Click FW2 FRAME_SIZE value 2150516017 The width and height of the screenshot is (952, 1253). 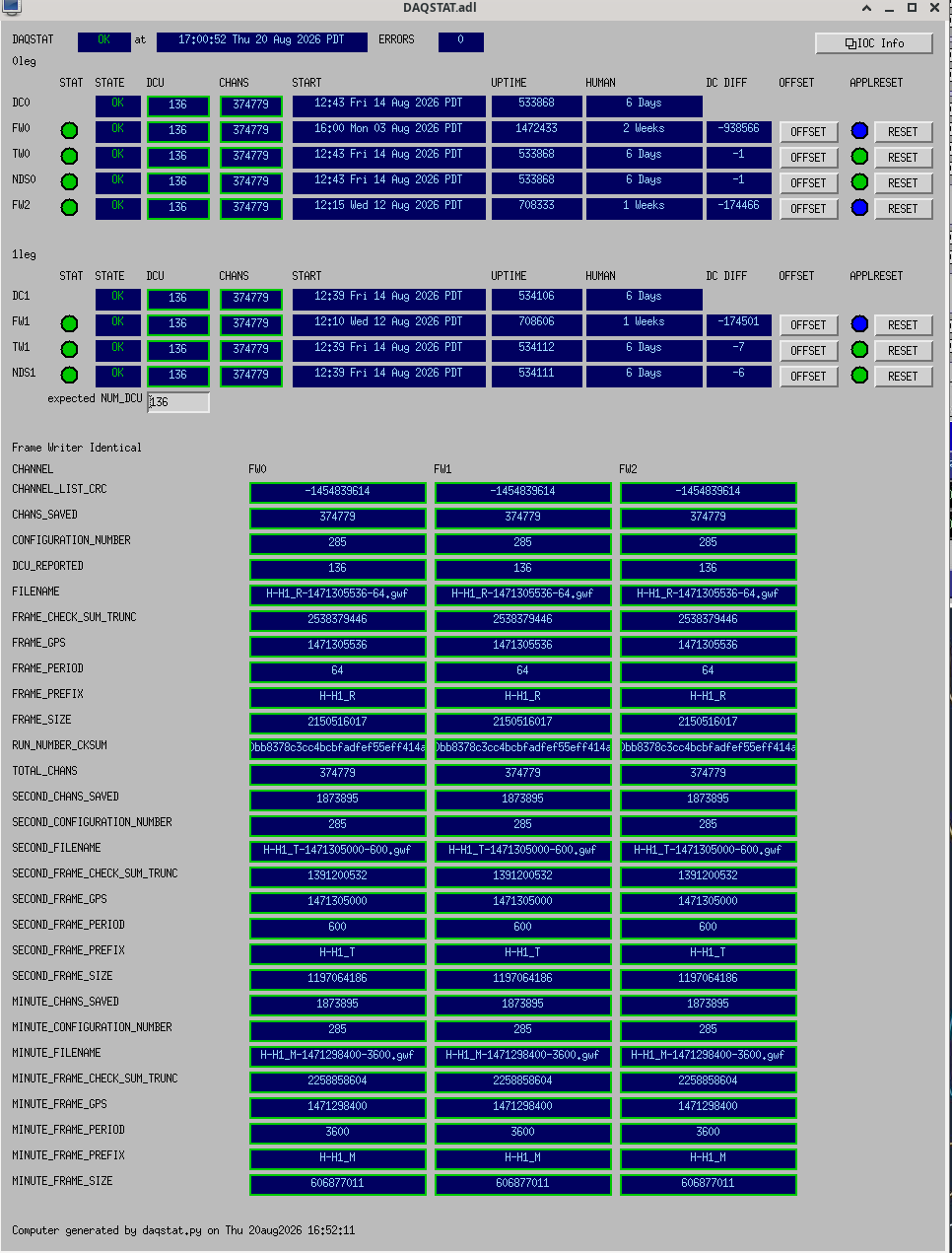[x=708, y=722]
